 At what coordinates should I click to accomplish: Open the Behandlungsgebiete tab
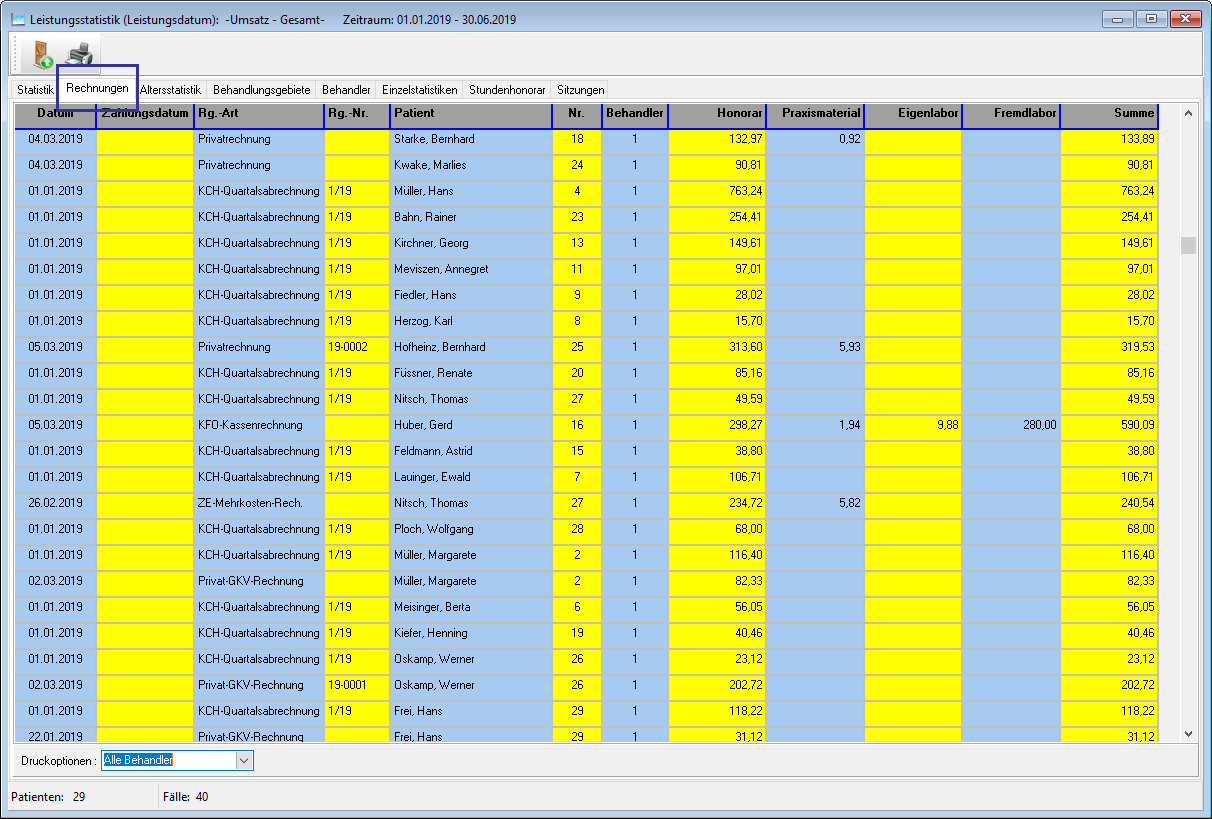tap(262, 90)
